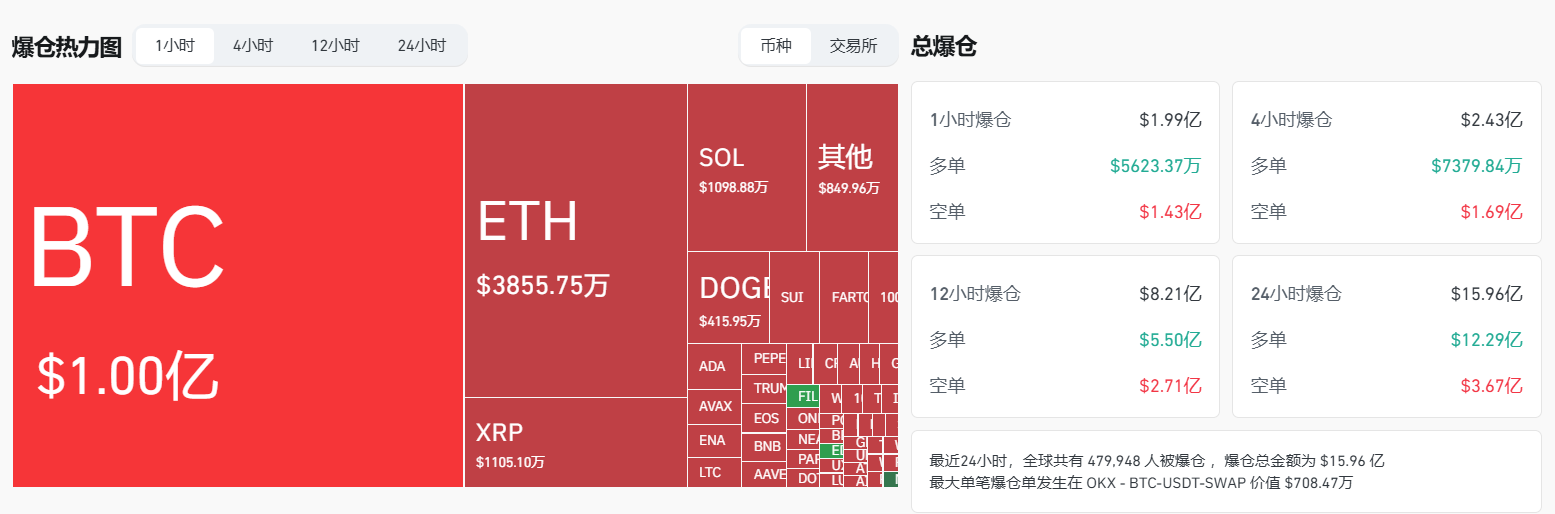This screenshot has height=514, width=1555.
Task: Toggle heatmap view to 交易所
Action: click(x=853, y=46)
